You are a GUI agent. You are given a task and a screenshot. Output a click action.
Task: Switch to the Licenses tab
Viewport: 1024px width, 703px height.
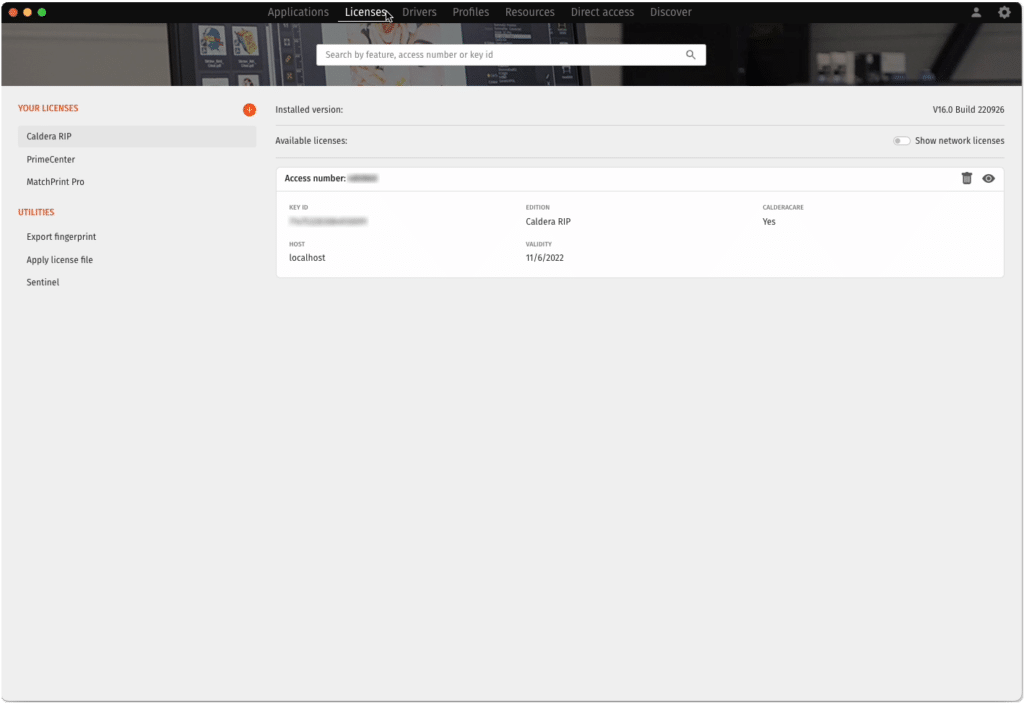point(366,12)
